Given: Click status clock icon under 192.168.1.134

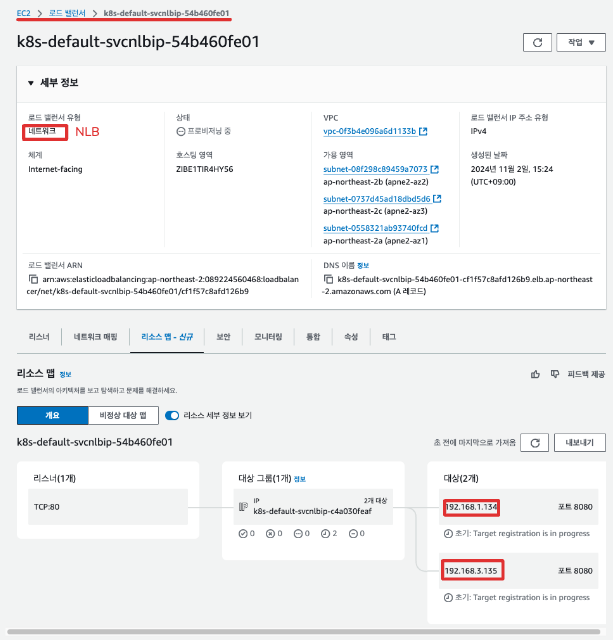Looking at the screenshot, I should point(448,533).
